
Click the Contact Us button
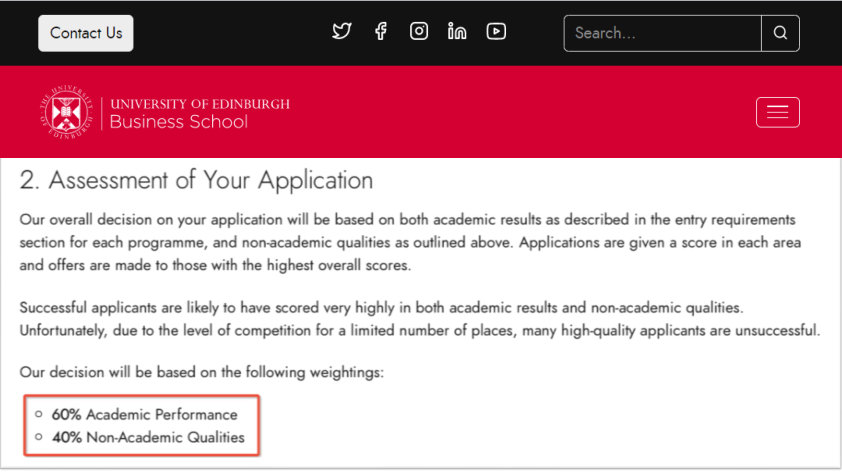point(86,33)
